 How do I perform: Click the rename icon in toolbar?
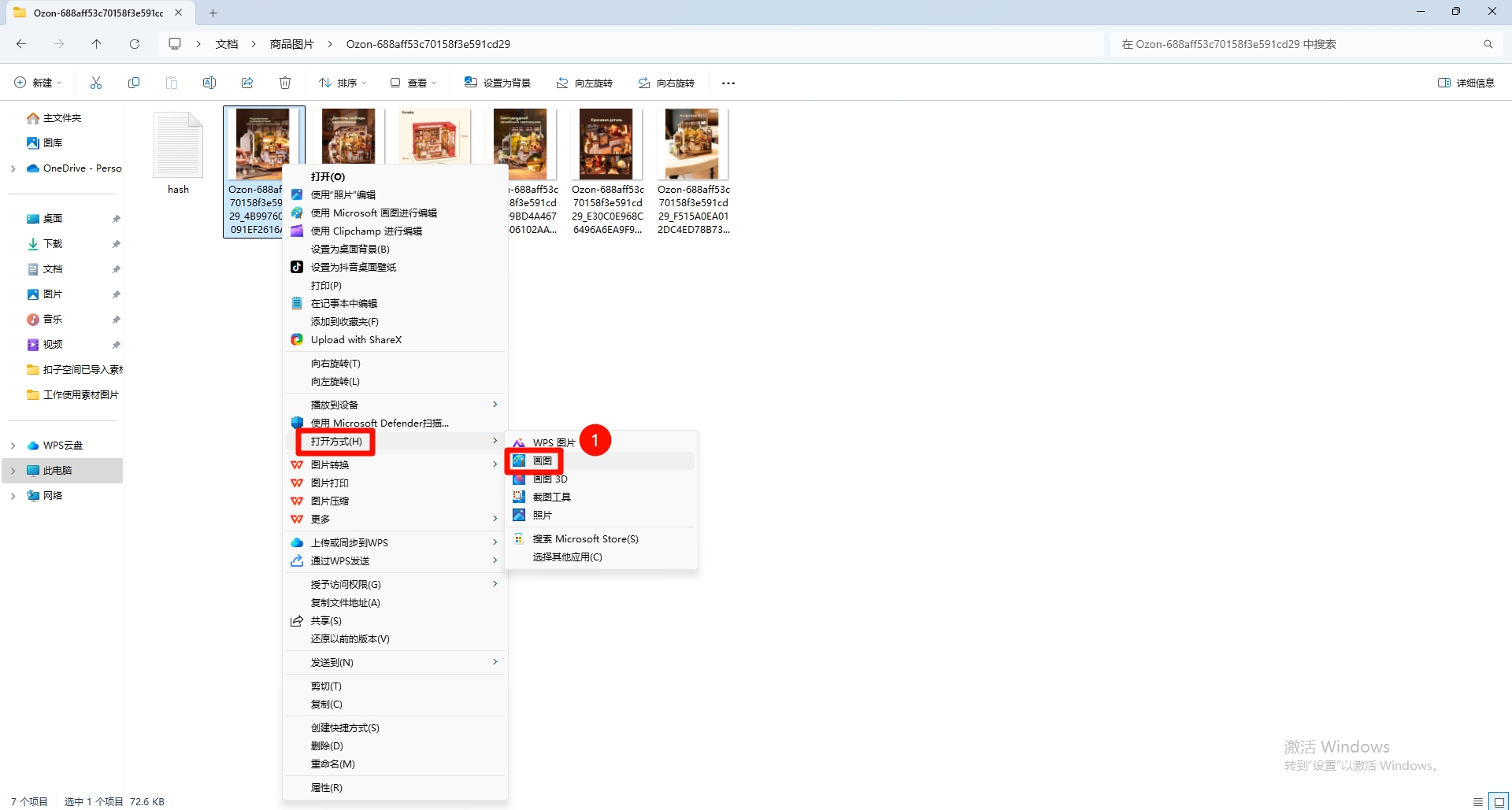click(209, 83)
